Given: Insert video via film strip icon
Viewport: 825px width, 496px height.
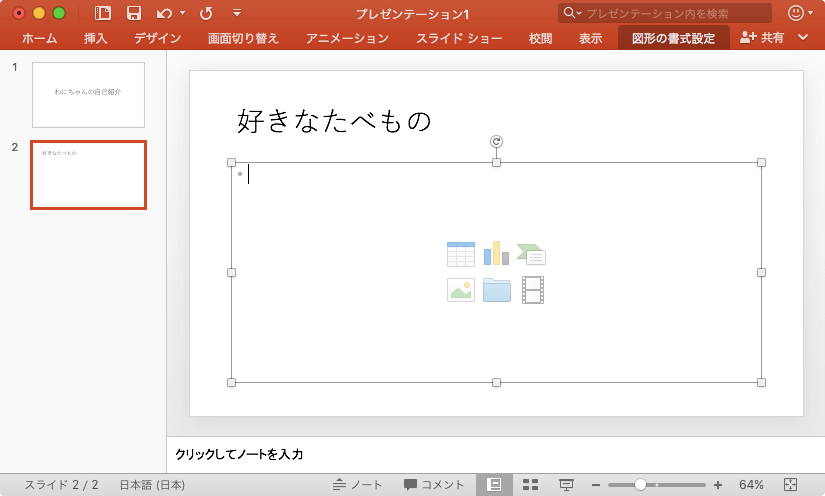Looking at the screenshot, I should [532, 290].
